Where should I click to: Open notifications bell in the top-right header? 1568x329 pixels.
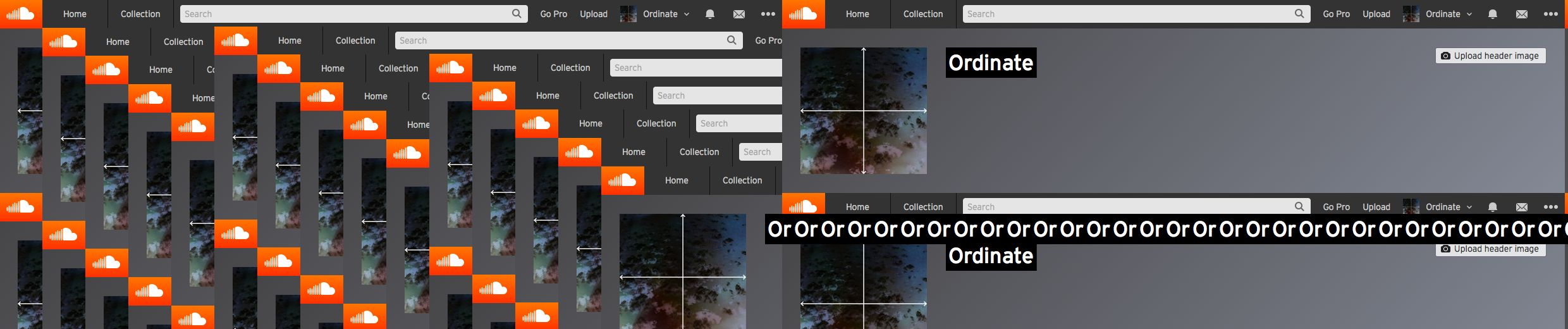(1493, 14)
